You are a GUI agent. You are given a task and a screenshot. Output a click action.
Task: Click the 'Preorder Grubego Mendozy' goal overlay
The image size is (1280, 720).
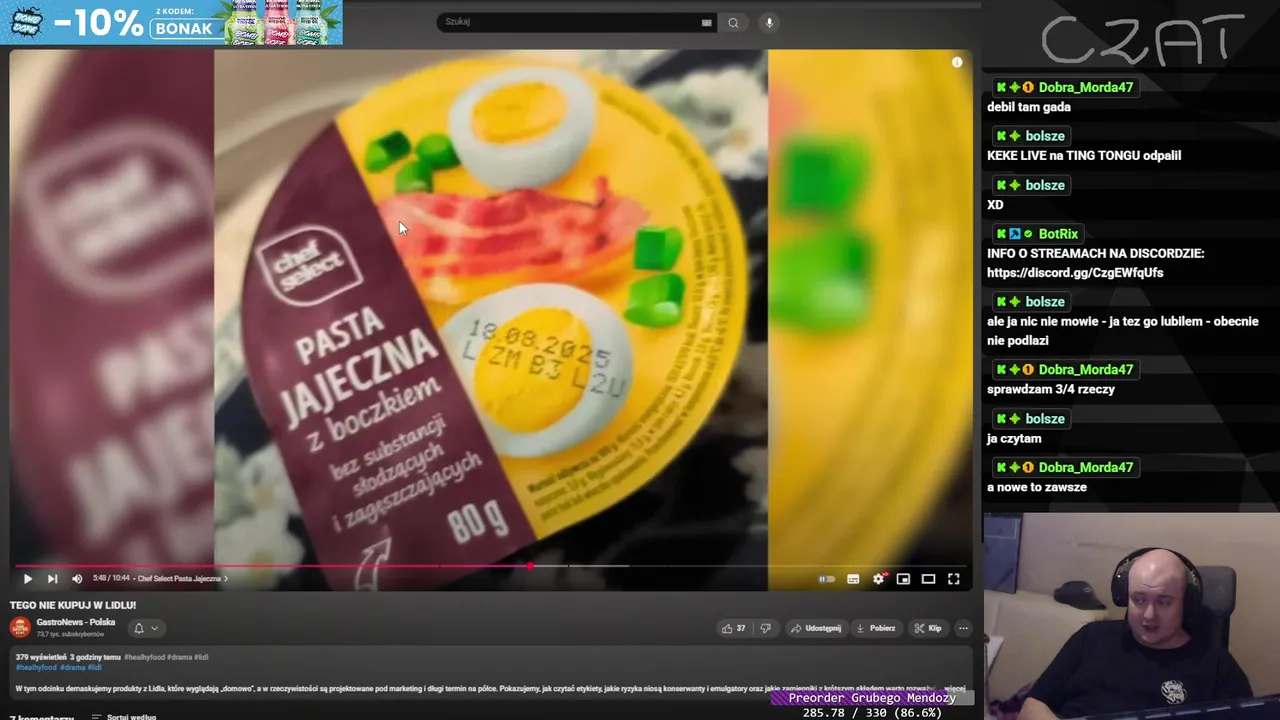[872, 698]
